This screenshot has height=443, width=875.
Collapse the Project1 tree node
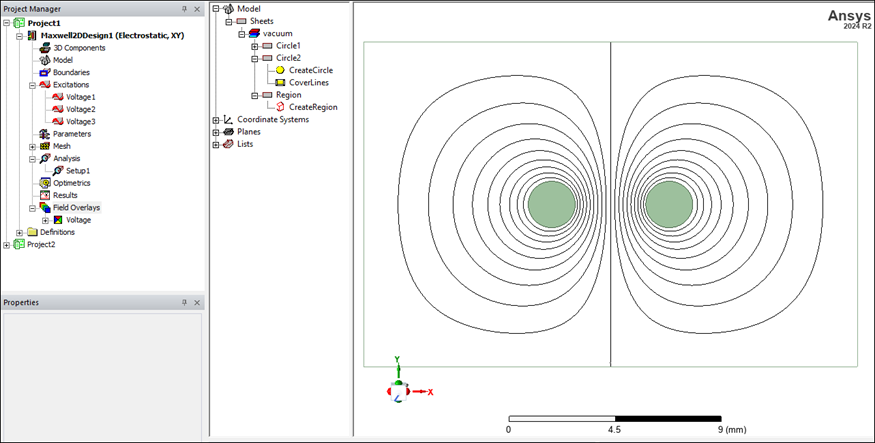pos(7,23)
